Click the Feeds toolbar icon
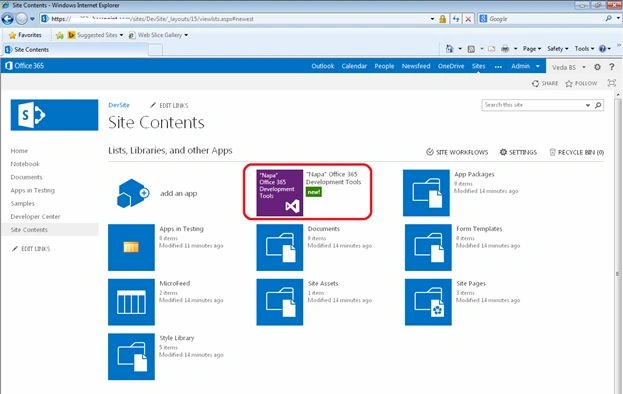Viewport: 623px width, 394px height. 471,49
